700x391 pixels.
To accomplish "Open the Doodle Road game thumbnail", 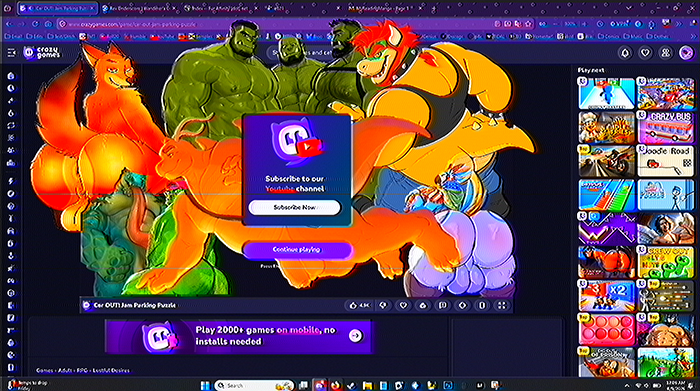I will coord(666,161).
